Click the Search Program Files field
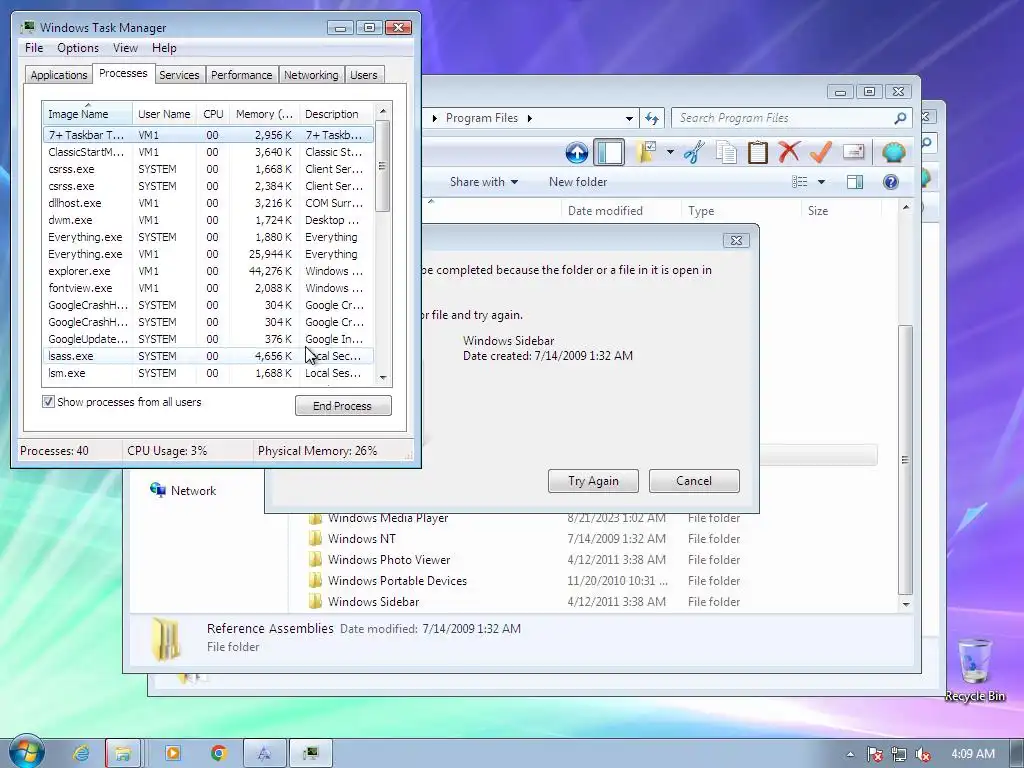This screenshot has height=768, width=1024. 784,118
